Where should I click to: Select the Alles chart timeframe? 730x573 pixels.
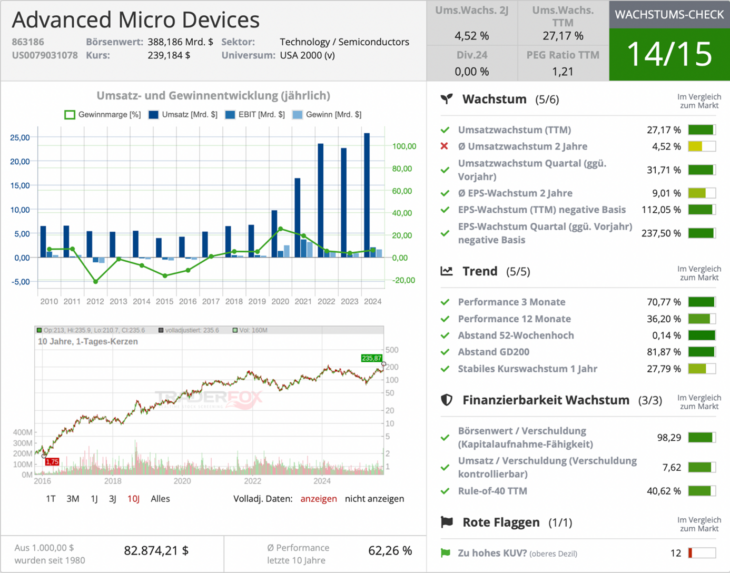[160, 498]
